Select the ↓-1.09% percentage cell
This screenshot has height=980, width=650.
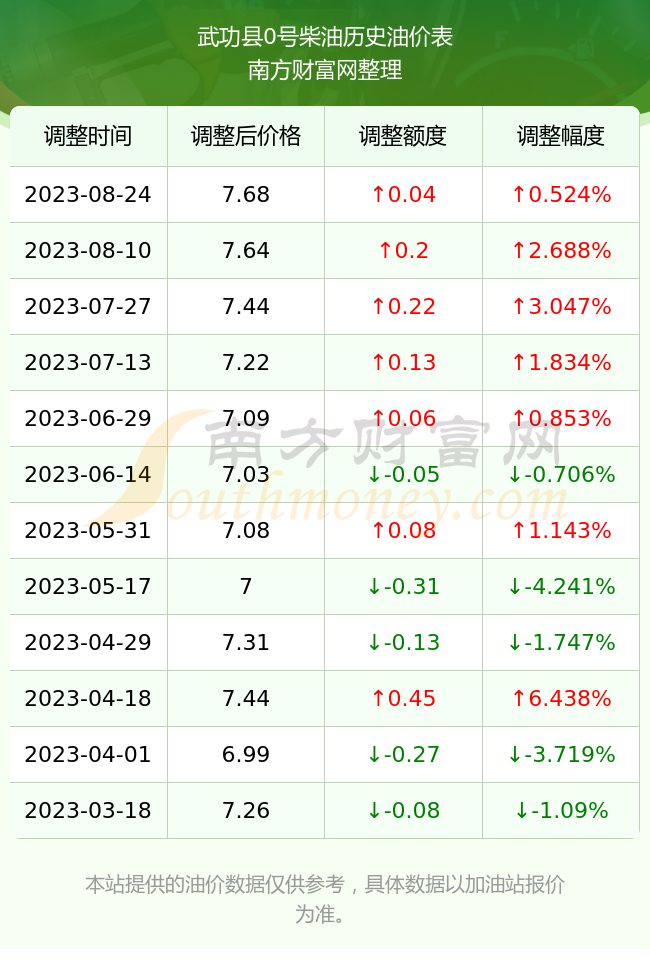click(561, 811)
